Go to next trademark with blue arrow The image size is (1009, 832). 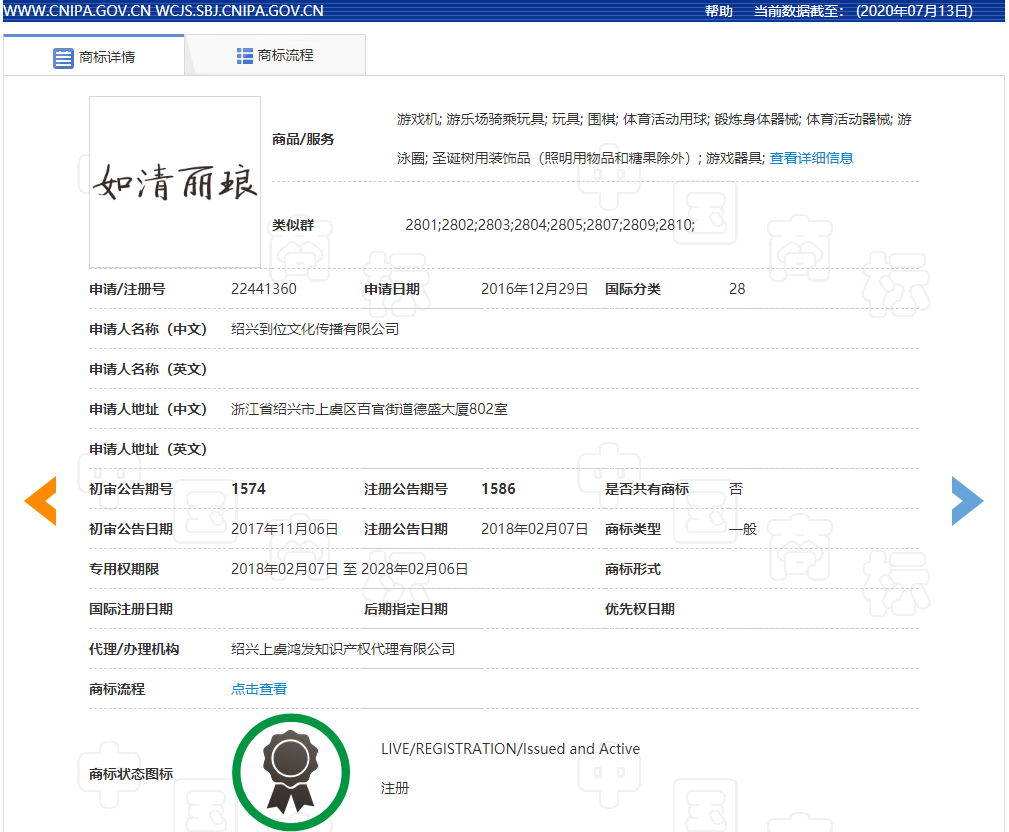click(967, 501)
